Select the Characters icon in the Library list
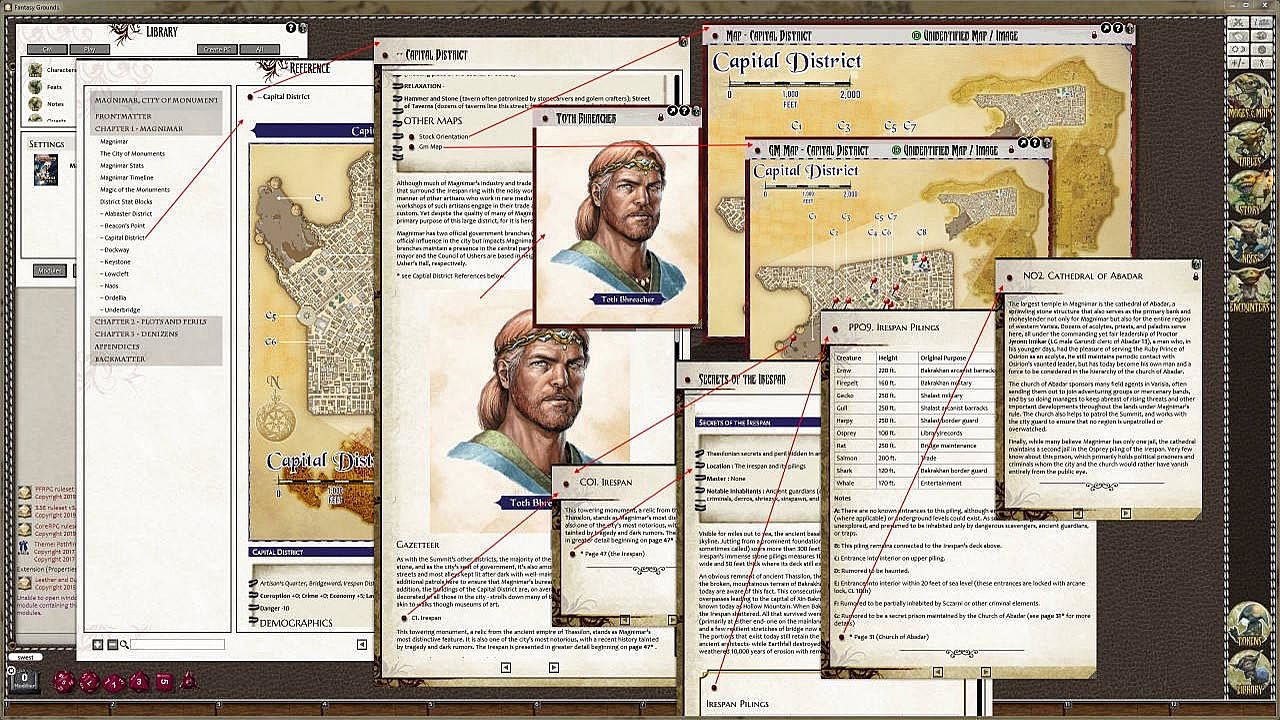Viewport: 1280px width, 720px height. click(35, 70)
